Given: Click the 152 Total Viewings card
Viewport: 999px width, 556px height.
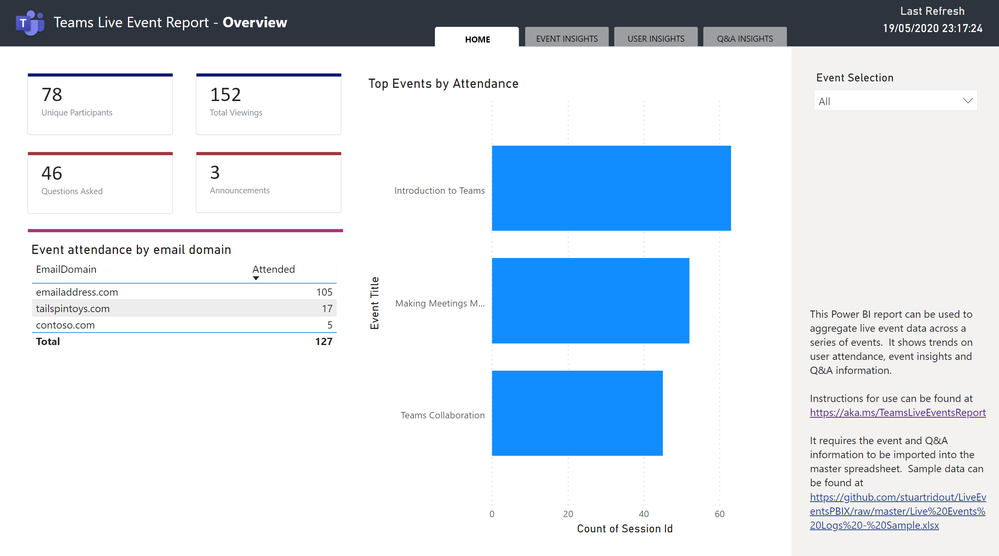Looking at the screenshot, I should click(x=268, y=104).
